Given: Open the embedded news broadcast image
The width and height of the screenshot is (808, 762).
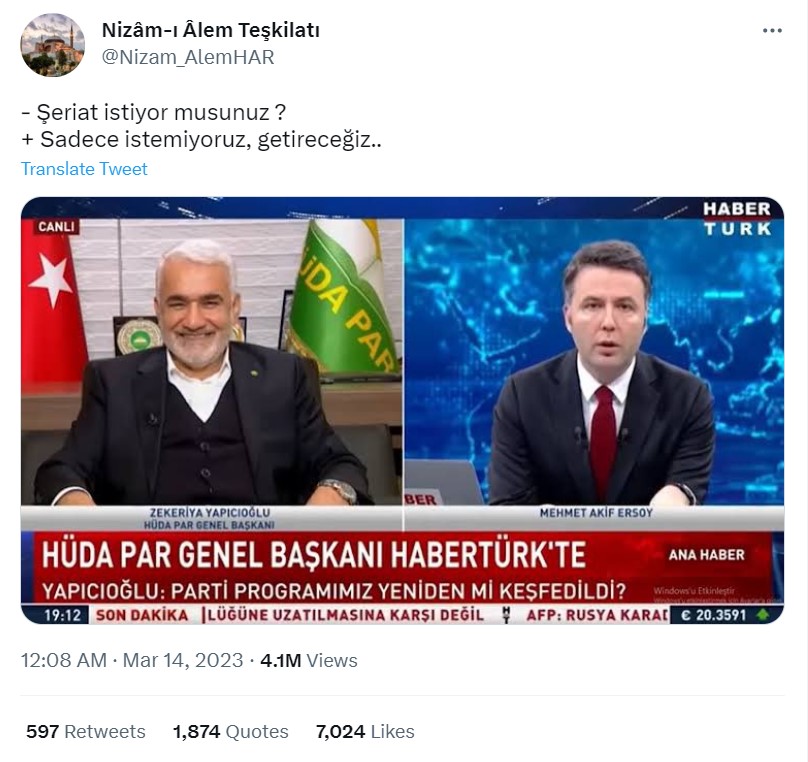Looking at the screenshot, I should (x=402, y=410).
